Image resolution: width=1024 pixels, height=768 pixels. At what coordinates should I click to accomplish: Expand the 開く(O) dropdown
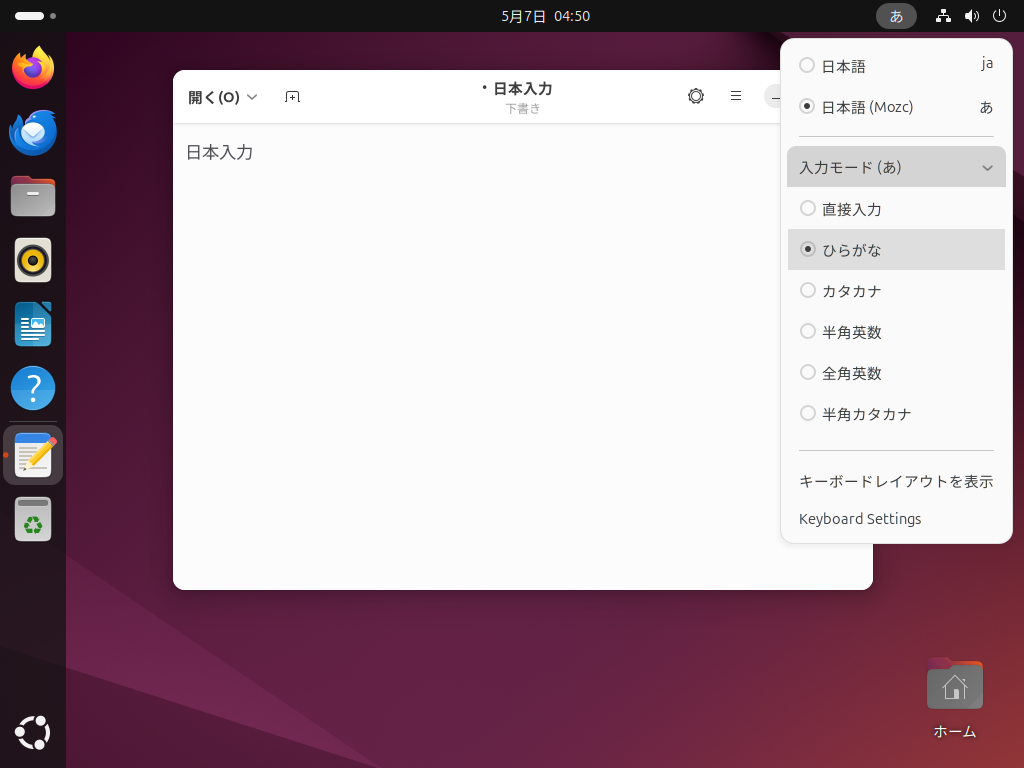(223, 97)
